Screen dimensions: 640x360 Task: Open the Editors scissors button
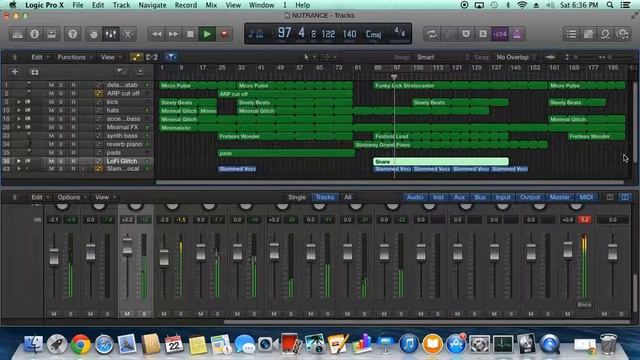tap(128, 34)
